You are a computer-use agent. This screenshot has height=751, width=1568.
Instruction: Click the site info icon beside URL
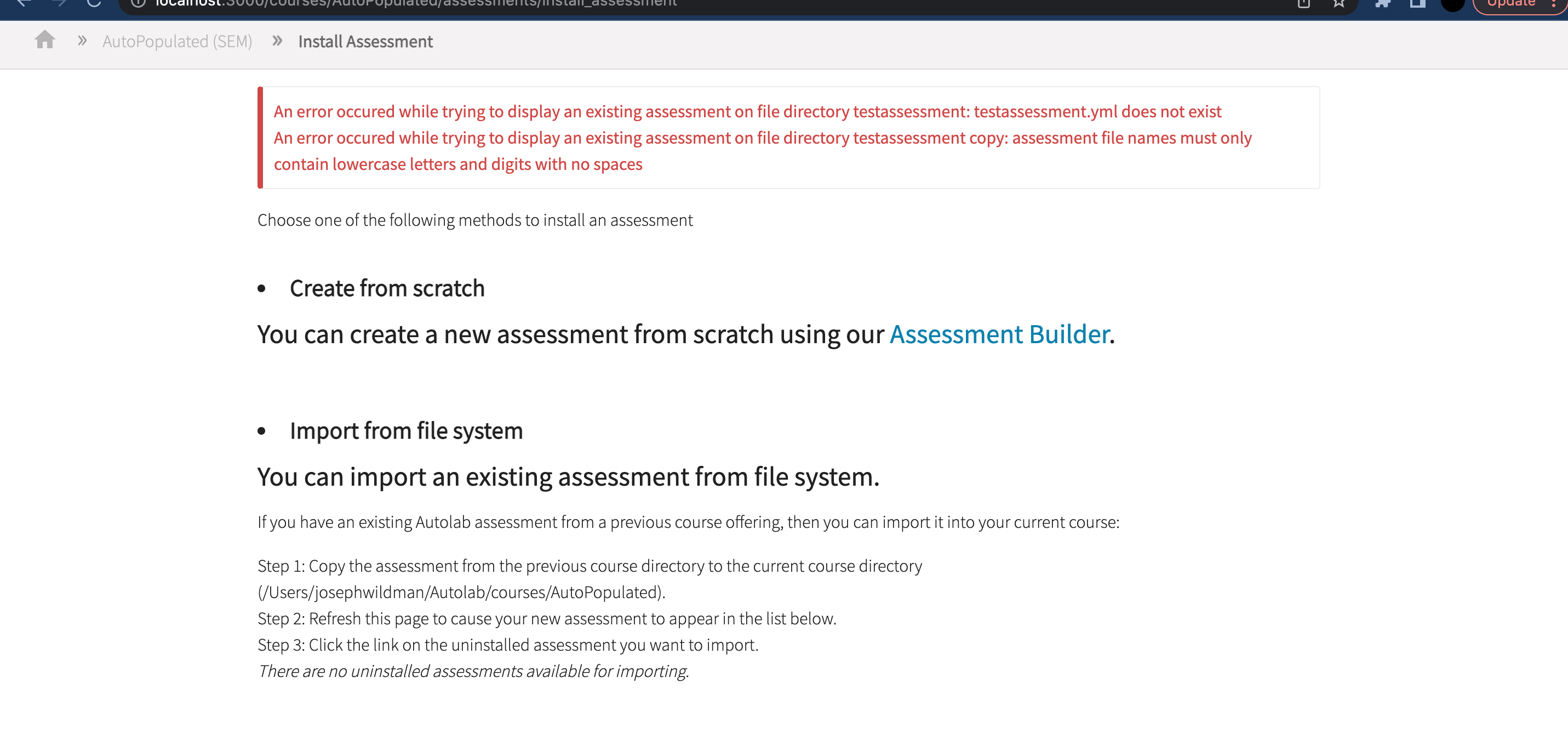[x=138, y=3]
